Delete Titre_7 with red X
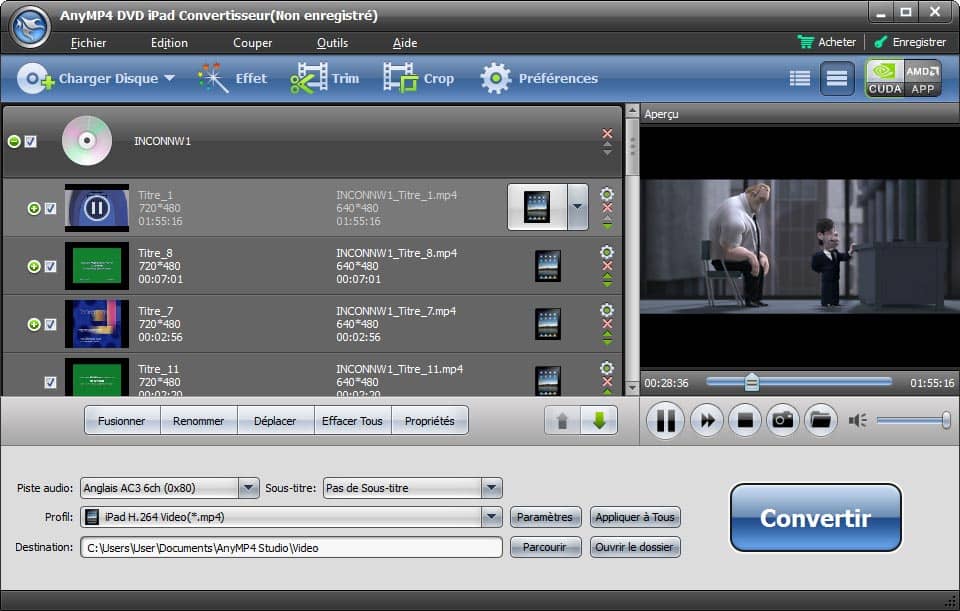The width and height of the screenshot is (960, 611). (607, 324)
